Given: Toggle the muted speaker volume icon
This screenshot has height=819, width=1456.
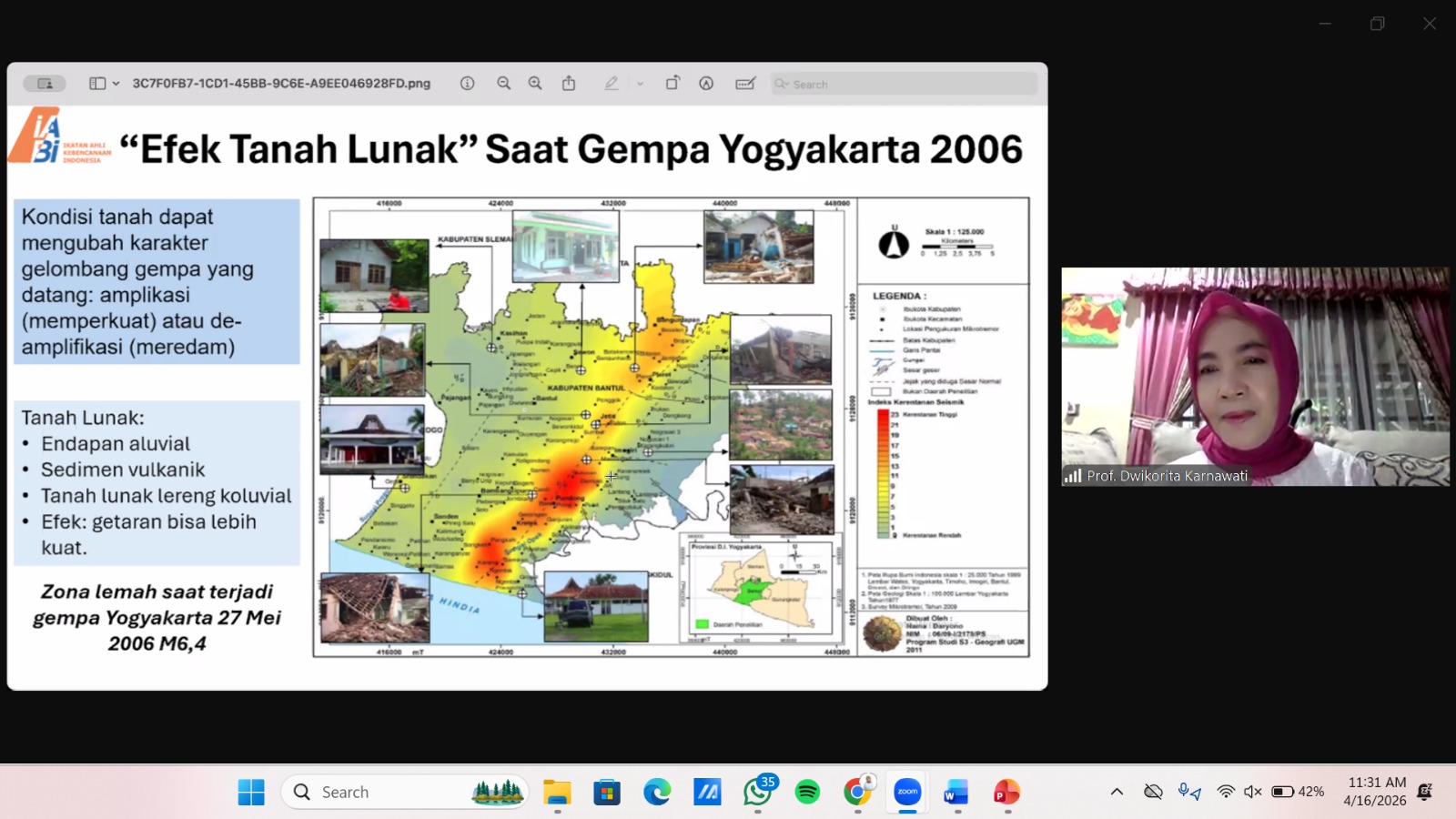Looking at the screenshot, I should 1252,792.
